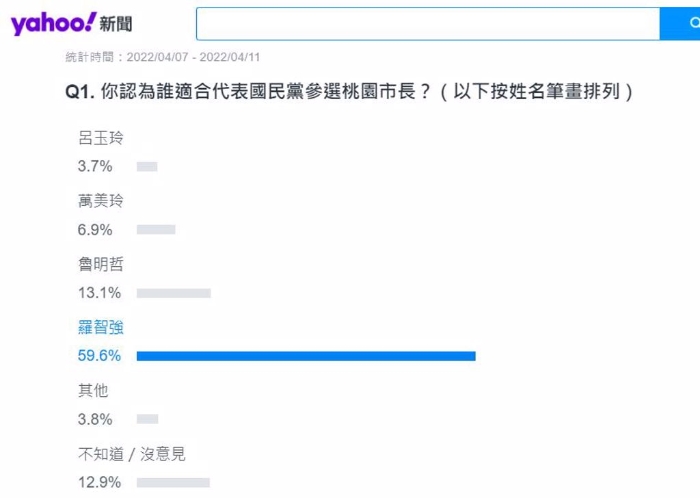Click the 6.9% gray result bar
Viewport: 700px width, 498px height.
[156, 230]
